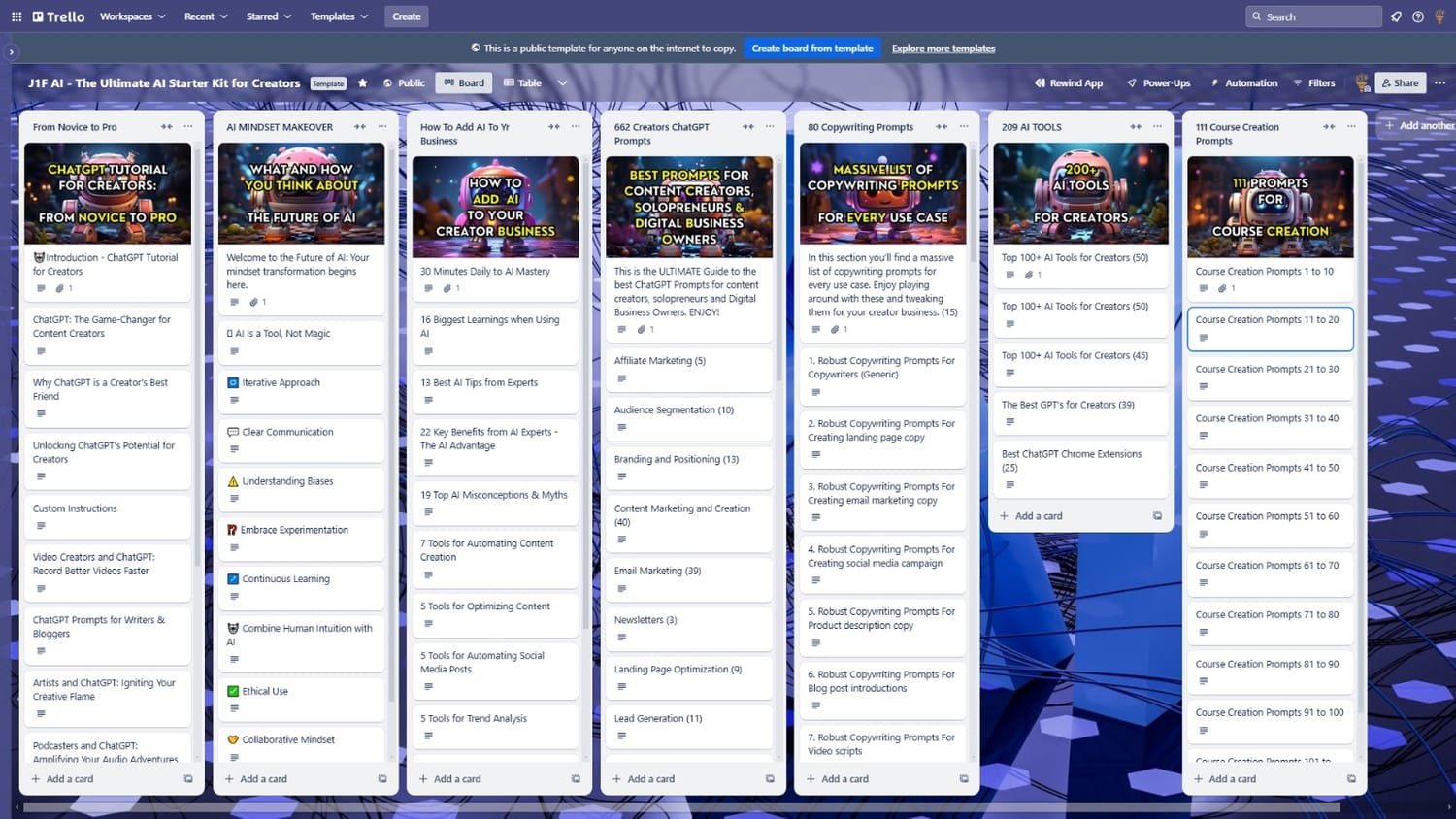Switch to the Table view
This screenshot has height=819, width=1456.
point(522,83)
